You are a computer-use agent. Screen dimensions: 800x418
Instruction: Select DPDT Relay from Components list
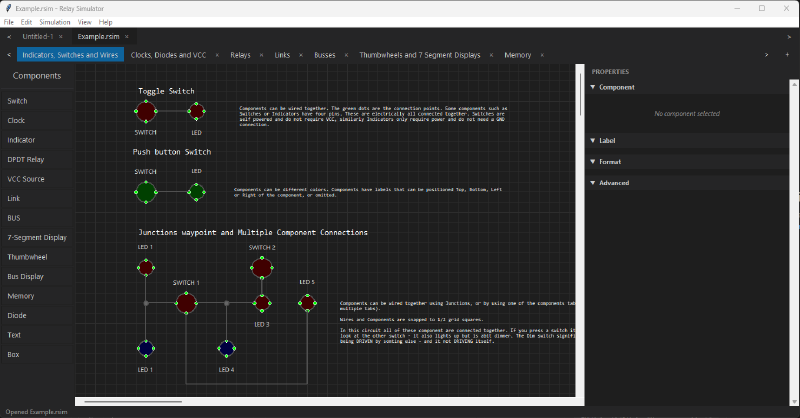(x=27, y=160)
